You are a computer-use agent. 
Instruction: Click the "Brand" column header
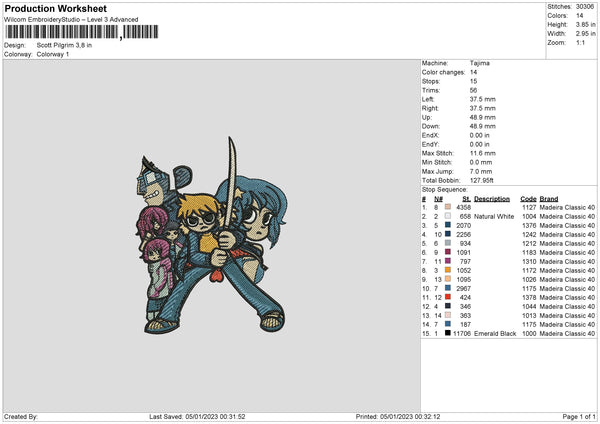[549, 199]
